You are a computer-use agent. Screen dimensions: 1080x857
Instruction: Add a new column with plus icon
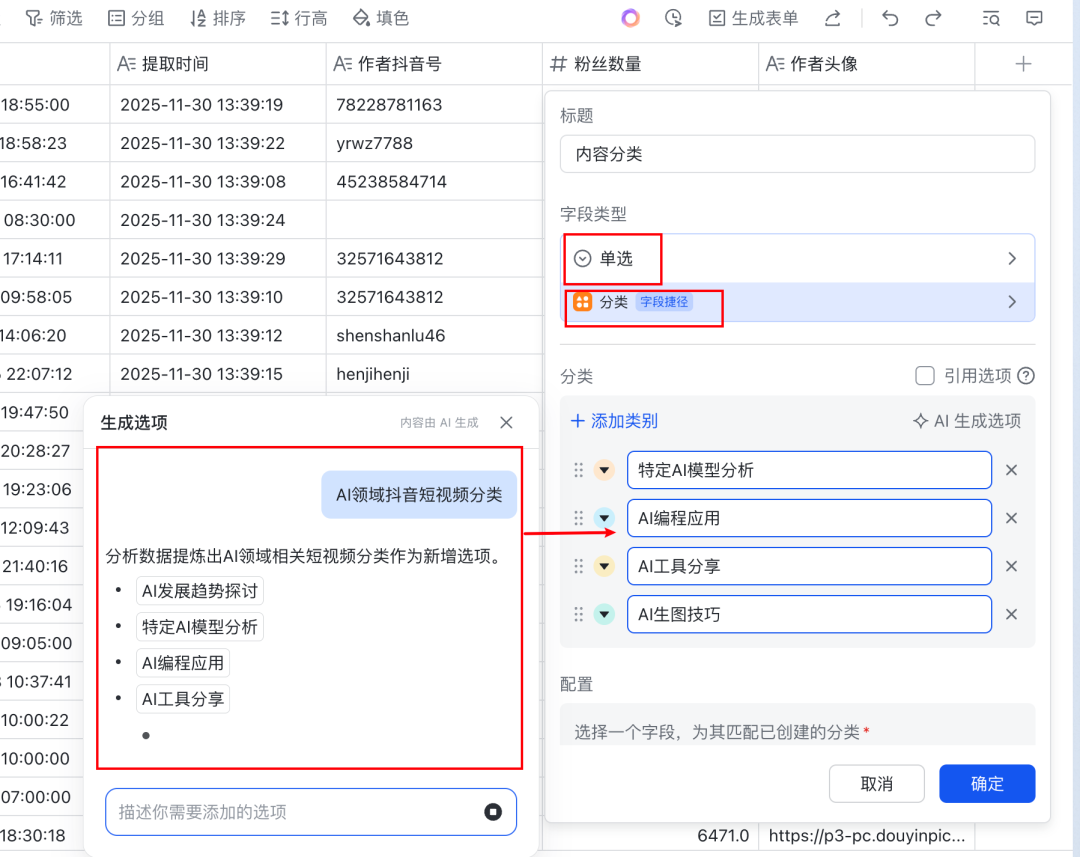tap(1023, 64)
